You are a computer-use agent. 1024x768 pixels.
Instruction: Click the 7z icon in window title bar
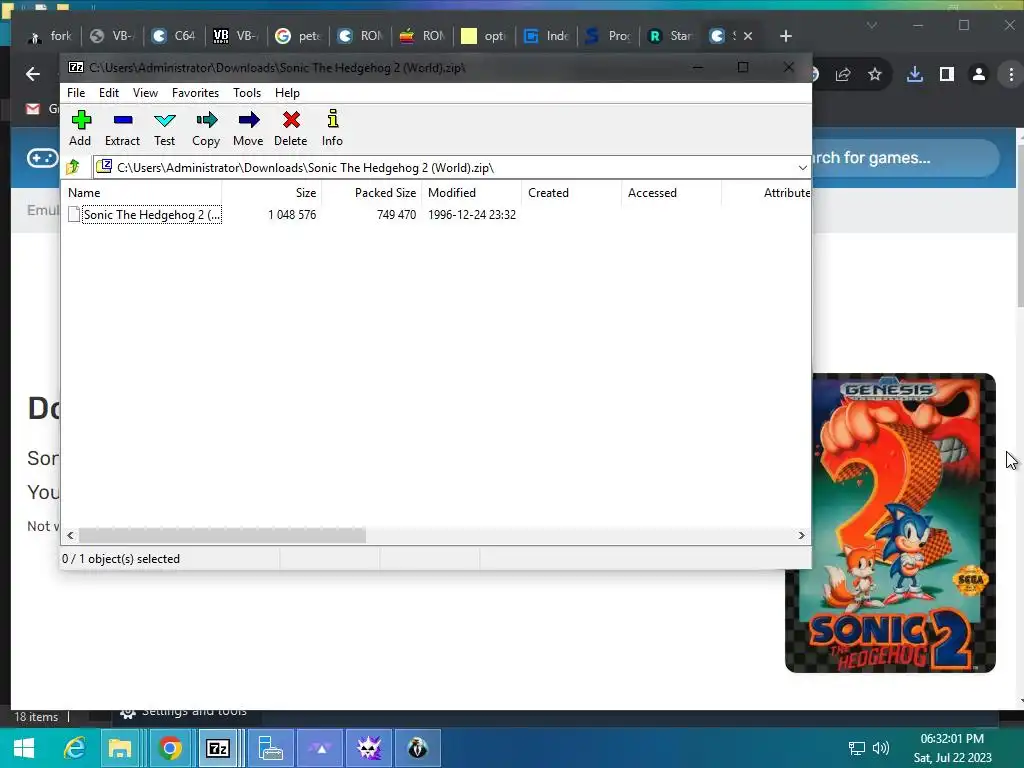point(76,67)
